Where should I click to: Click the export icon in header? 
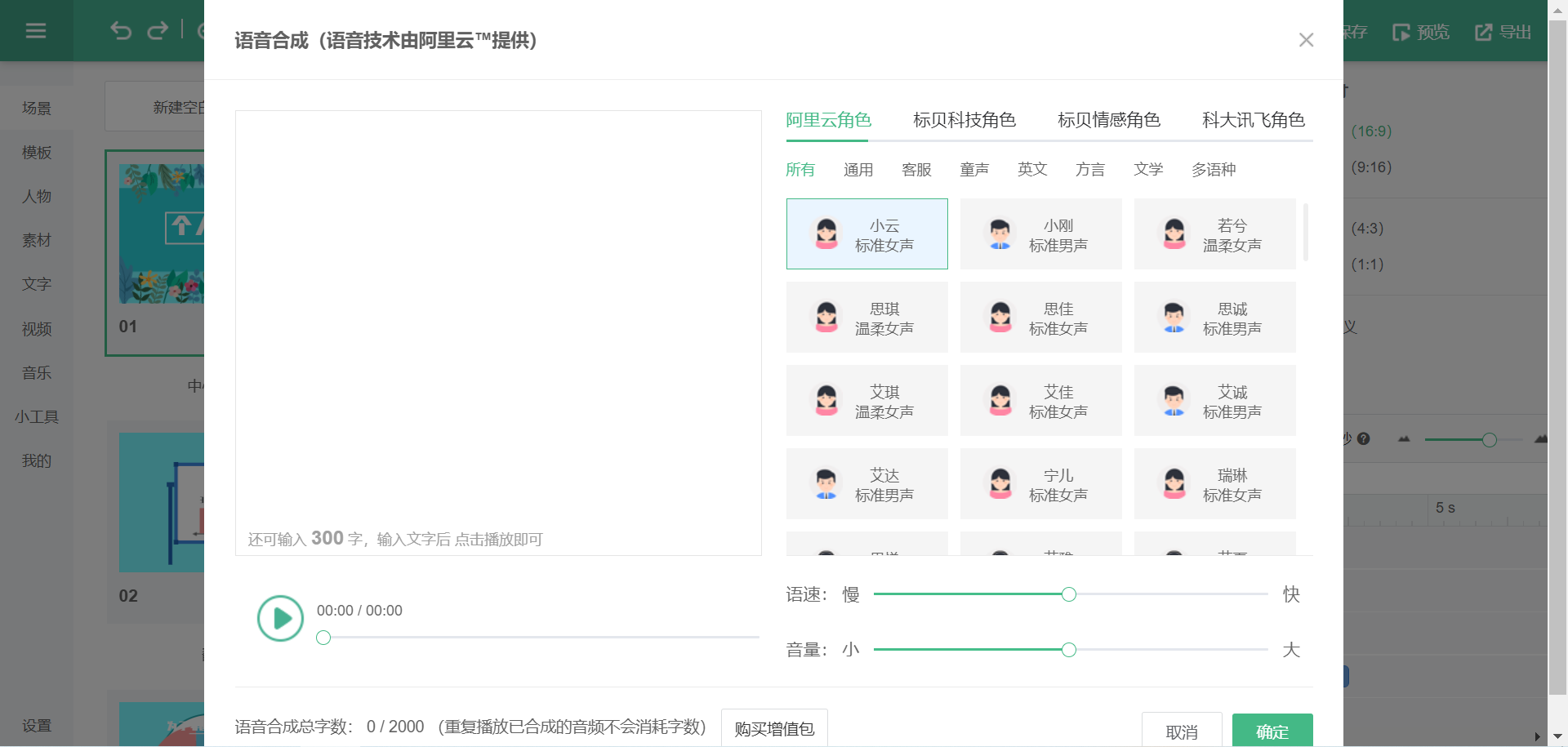(1483, 33)
